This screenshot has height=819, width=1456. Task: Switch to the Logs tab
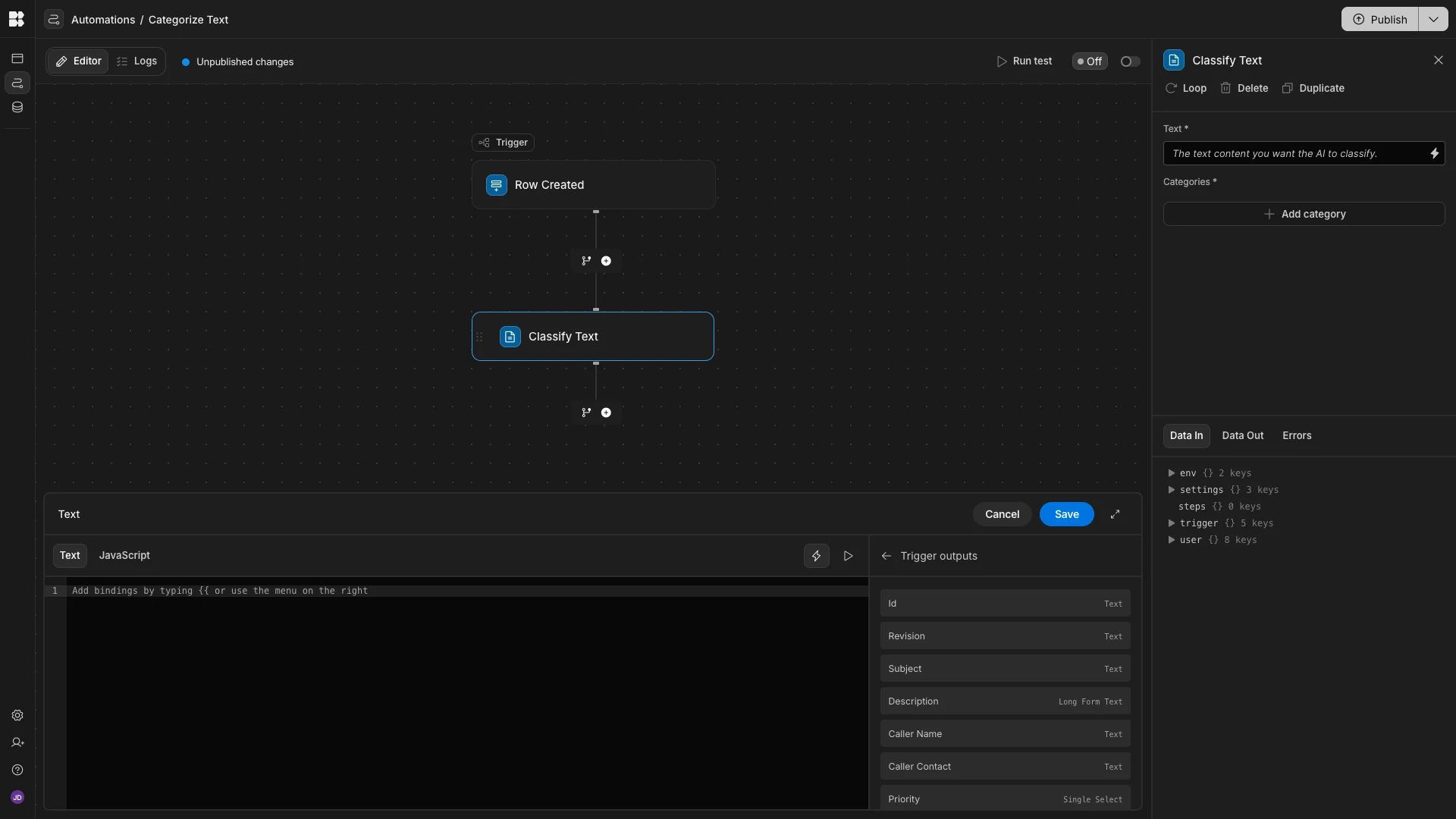click(x=137, y=61)
